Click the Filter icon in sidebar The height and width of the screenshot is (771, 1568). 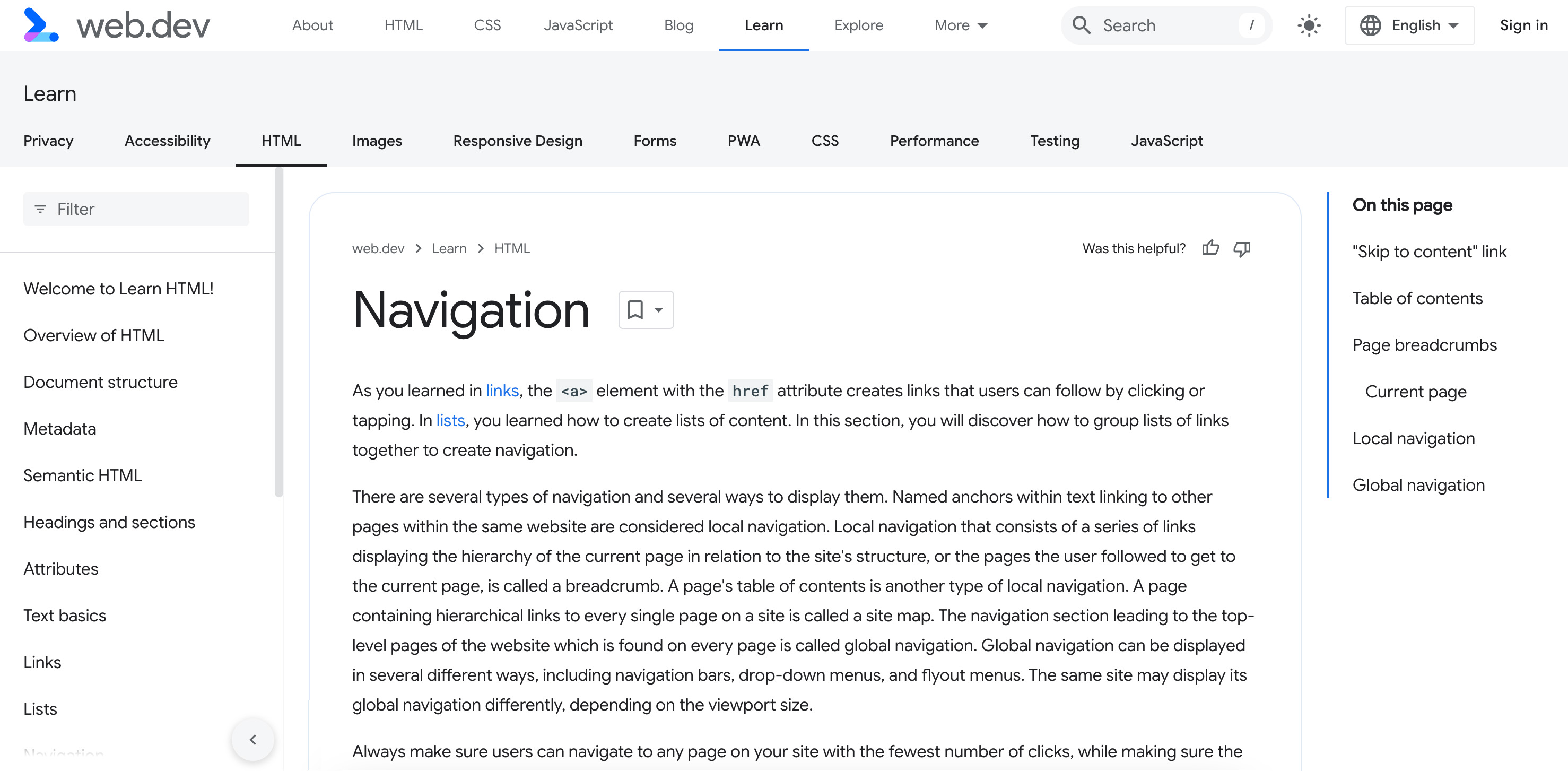(x=40, y=209)
